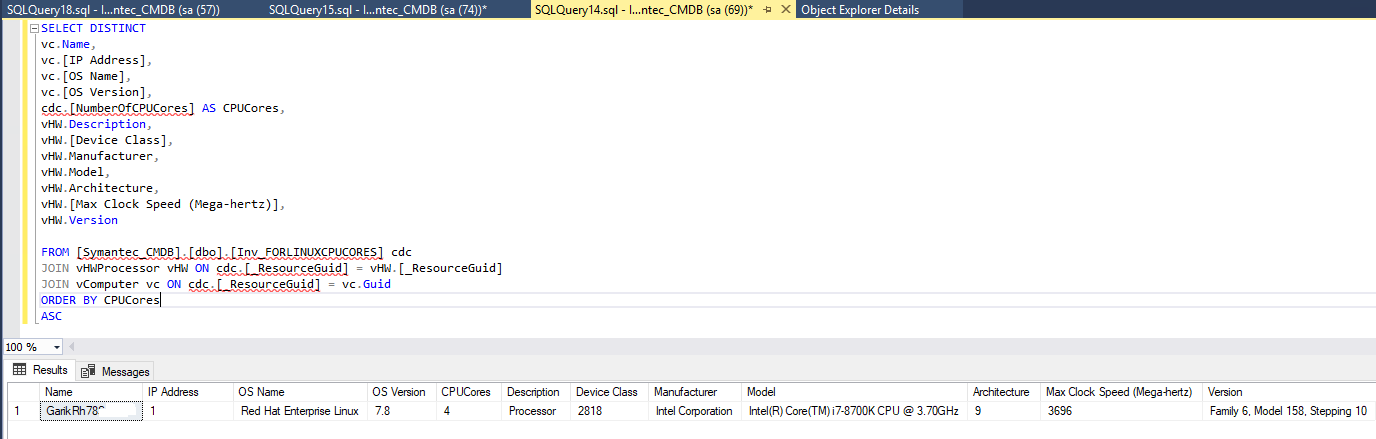Click the Model column header
1376x439 pixels.
pyautogui.click(x=855, y=392)
